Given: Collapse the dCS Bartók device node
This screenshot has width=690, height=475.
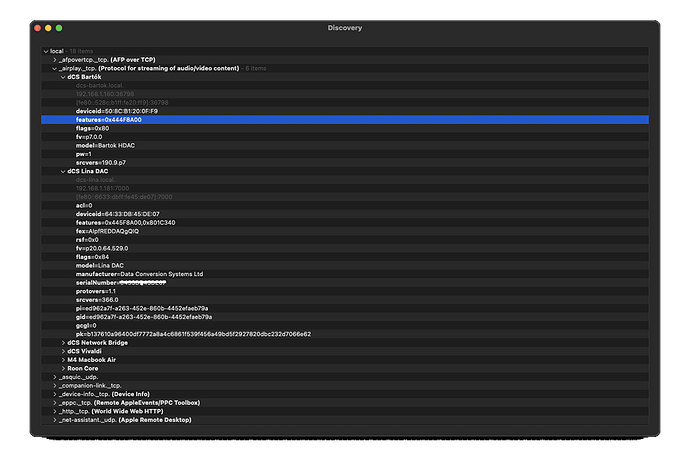Looking at the screenshot, I should click(x=63, y=77).
